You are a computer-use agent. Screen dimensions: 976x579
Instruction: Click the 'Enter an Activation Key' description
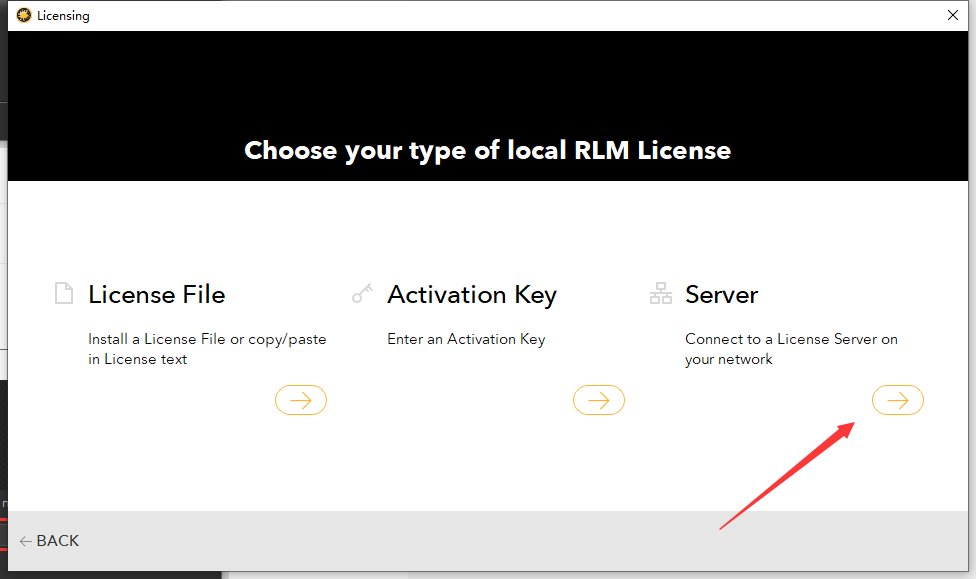pyautogui.click(x=466, y=339)
